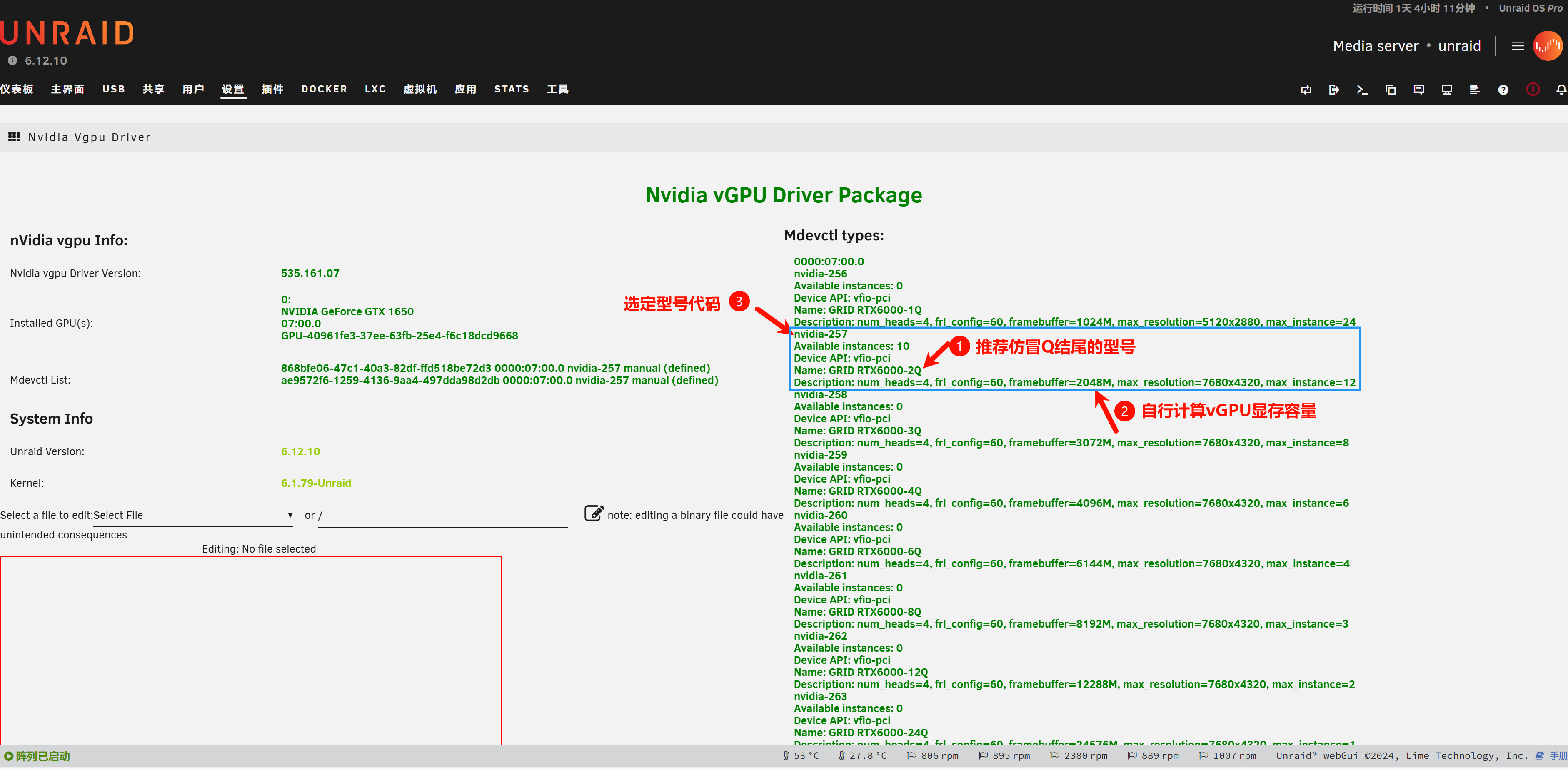Screen dimensions: 1568x770
Task: Click the nvidia-260 type code
Action: coord(820,515)
